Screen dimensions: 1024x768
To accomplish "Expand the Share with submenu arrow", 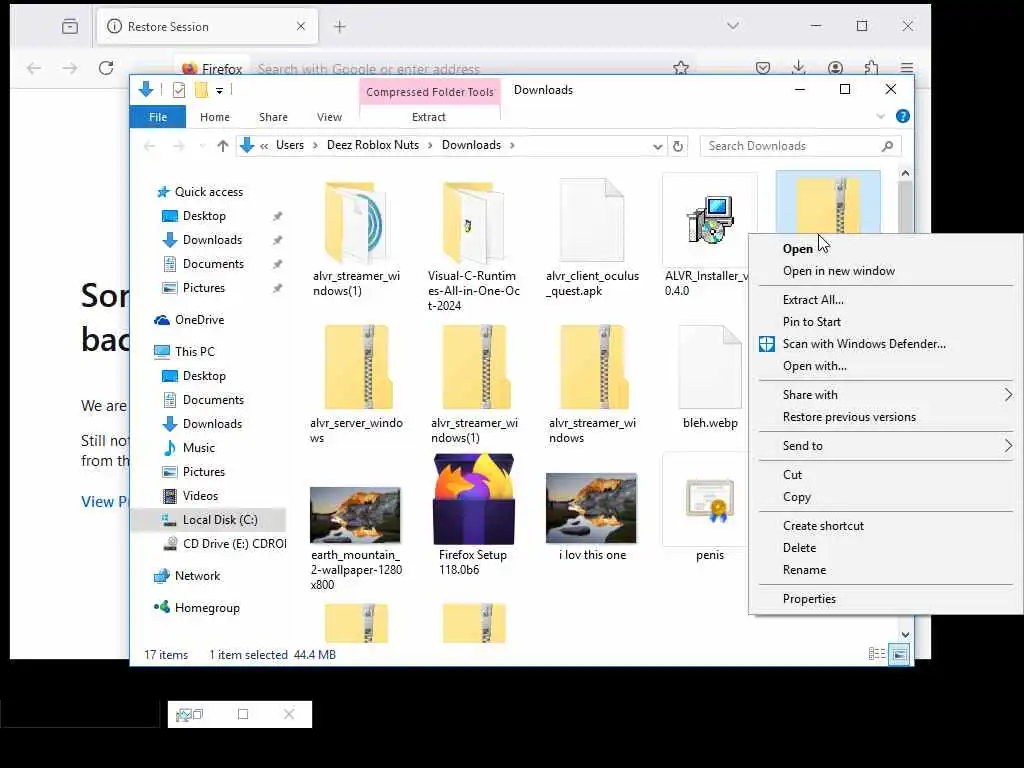I will 1008,394.
